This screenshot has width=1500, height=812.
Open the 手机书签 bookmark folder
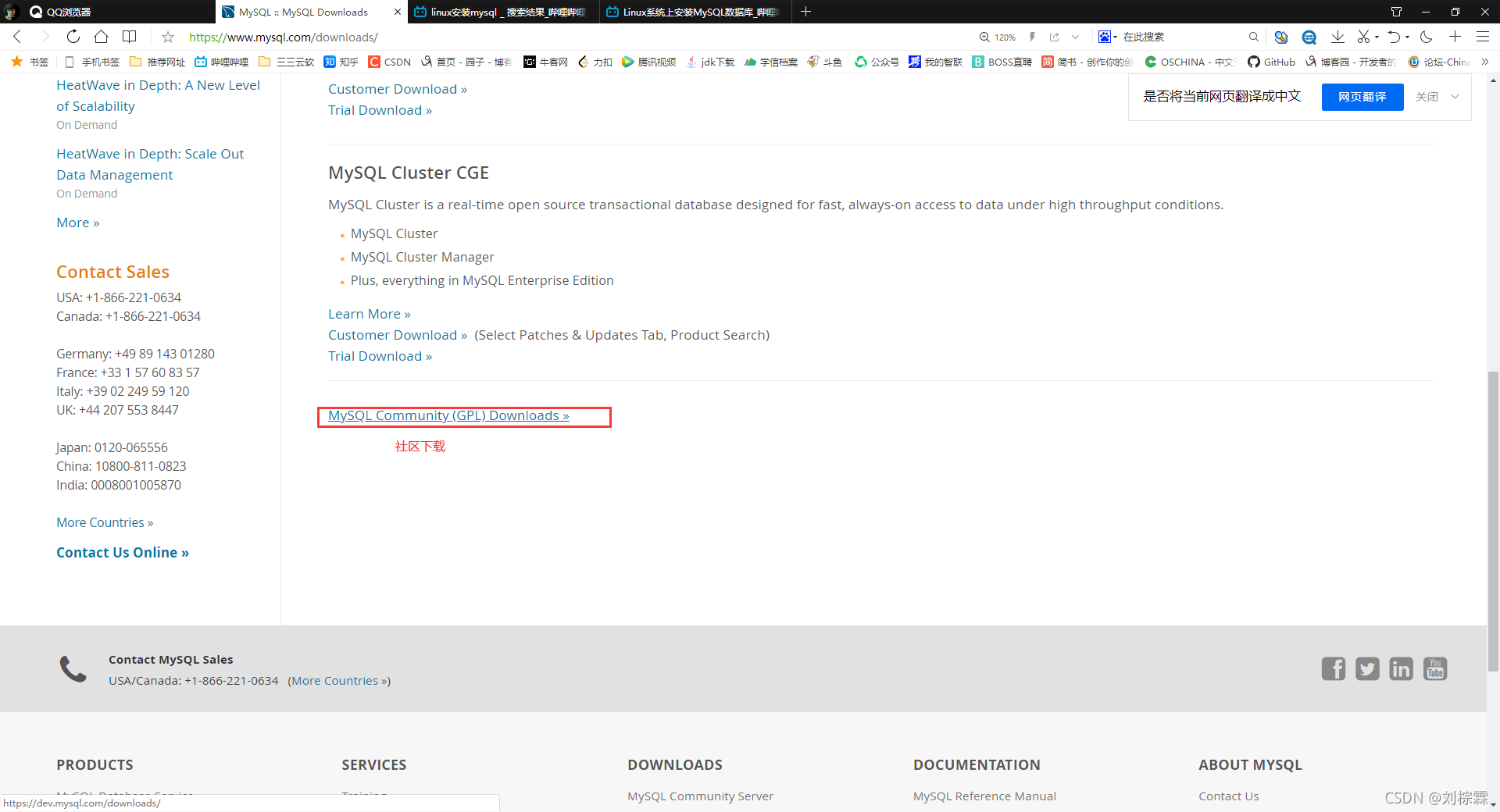[92, 62]
